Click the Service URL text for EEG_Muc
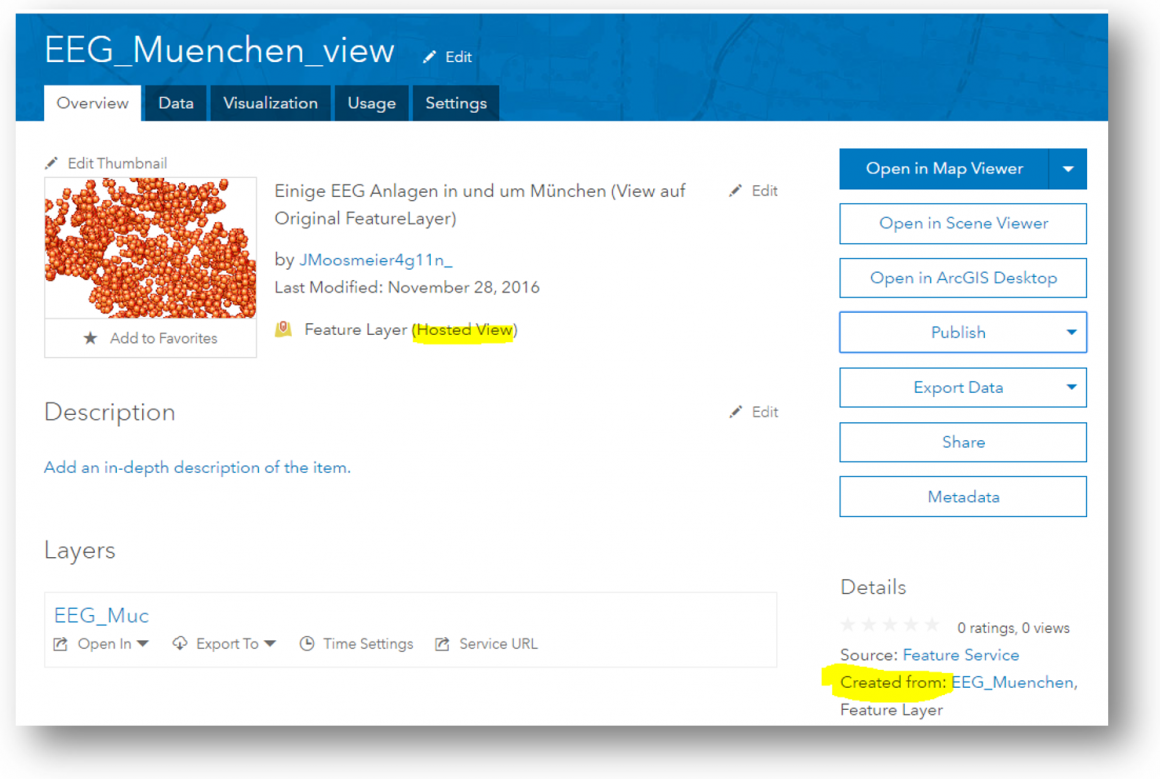Image resolution: width=1160 pixels, height=779 pixels. pos(499,644)
